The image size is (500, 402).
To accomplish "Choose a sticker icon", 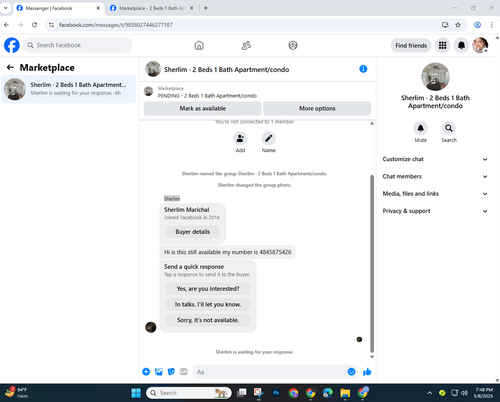I will [171, 372].
